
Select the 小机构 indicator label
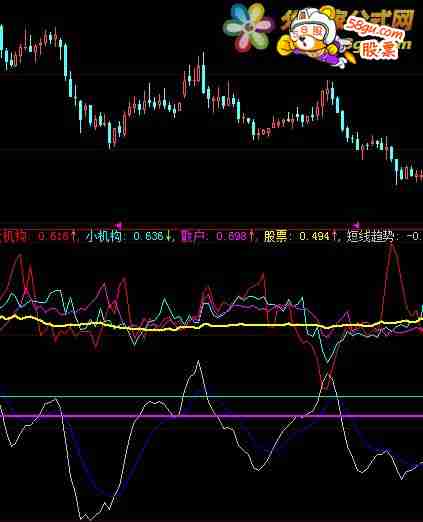click(x=104, y=236)
